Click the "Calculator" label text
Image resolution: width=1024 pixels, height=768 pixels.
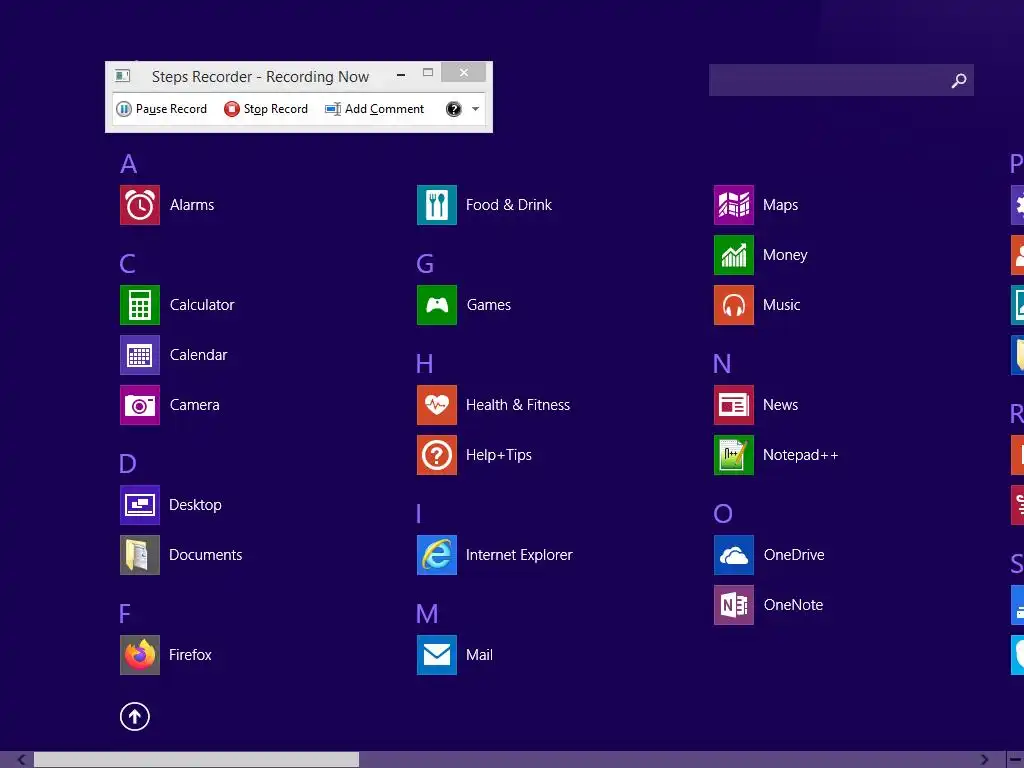pos(202,305)
